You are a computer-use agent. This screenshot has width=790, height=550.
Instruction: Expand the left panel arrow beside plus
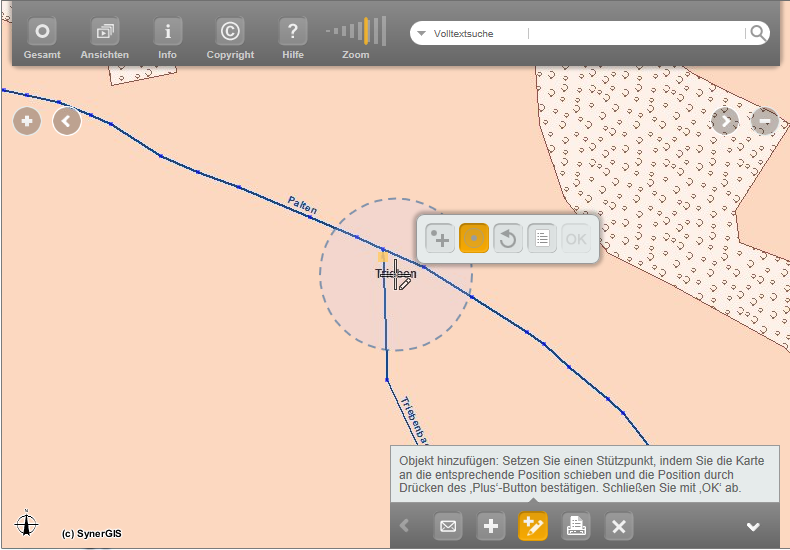point(67,122)
